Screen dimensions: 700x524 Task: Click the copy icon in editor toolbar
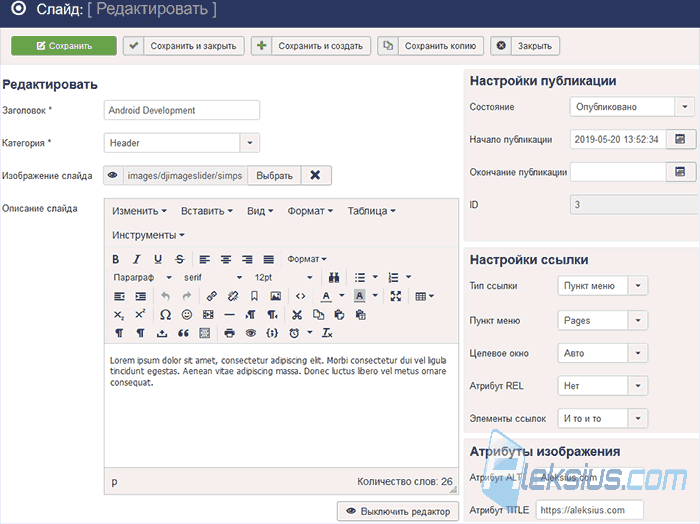[318, 315]
